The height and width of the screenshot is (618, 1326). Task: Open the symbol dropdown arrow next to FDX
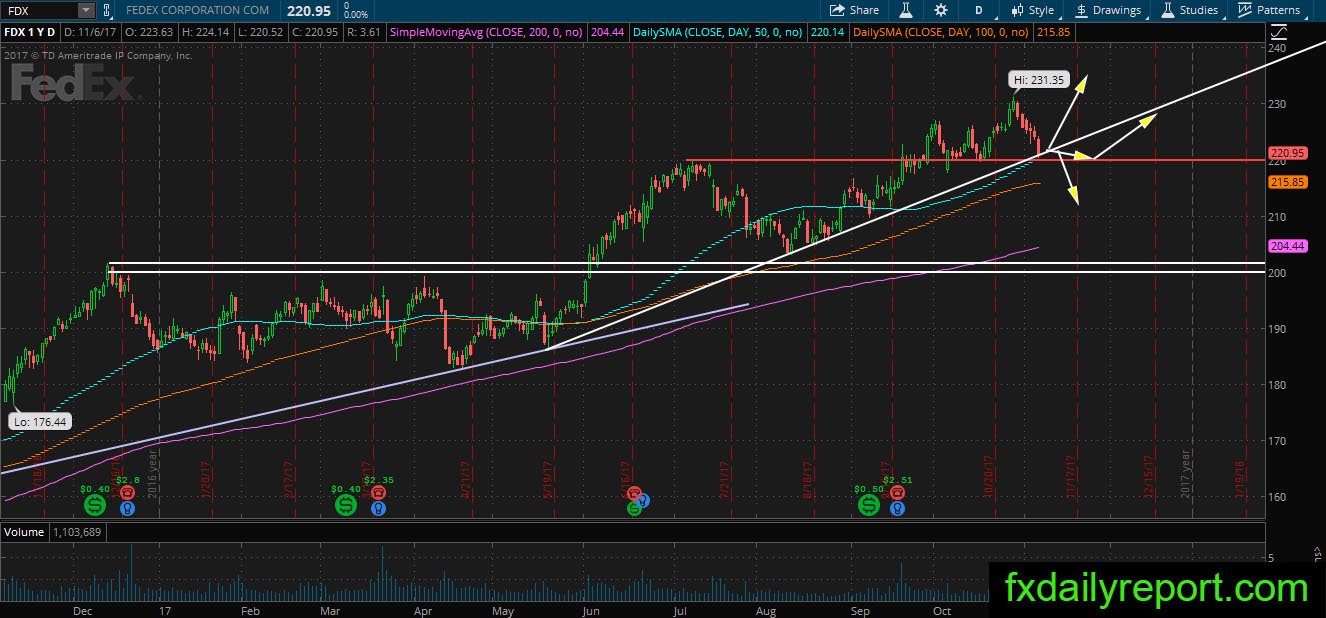[x=86, y=10]
